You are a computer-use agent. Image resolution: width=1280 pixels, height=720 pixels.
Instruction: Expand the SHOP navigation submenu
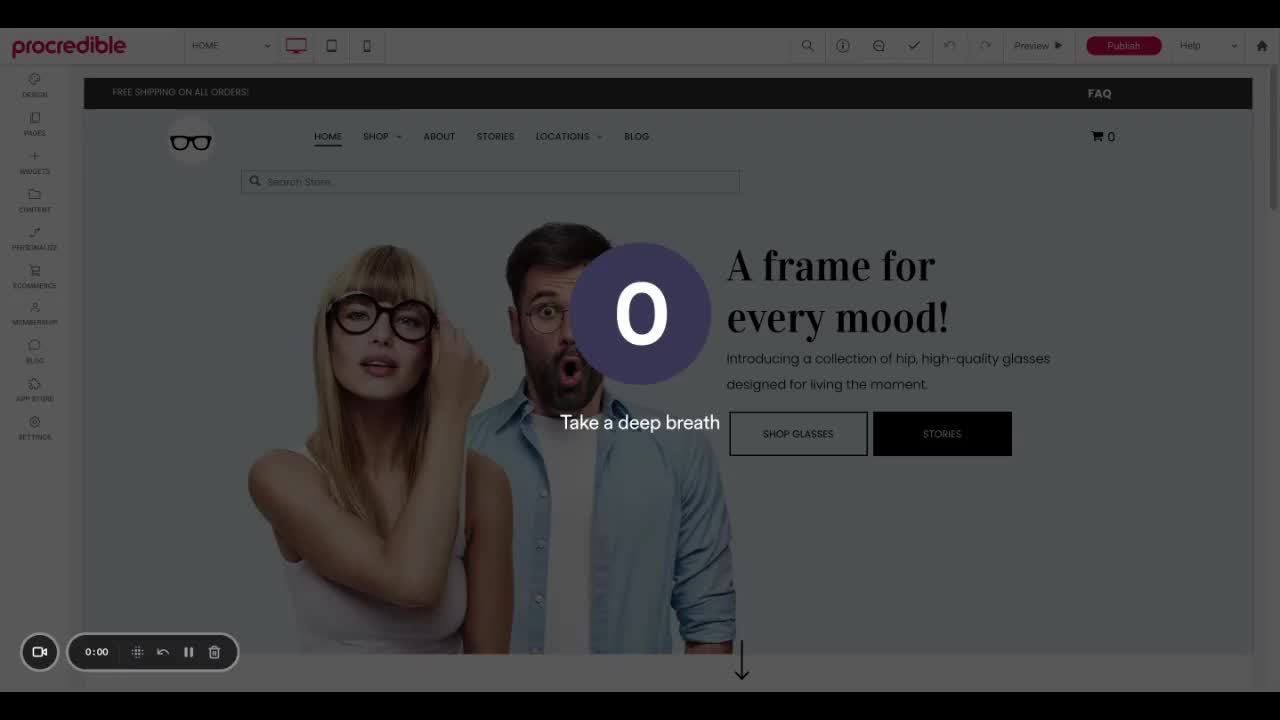point(382,136)
